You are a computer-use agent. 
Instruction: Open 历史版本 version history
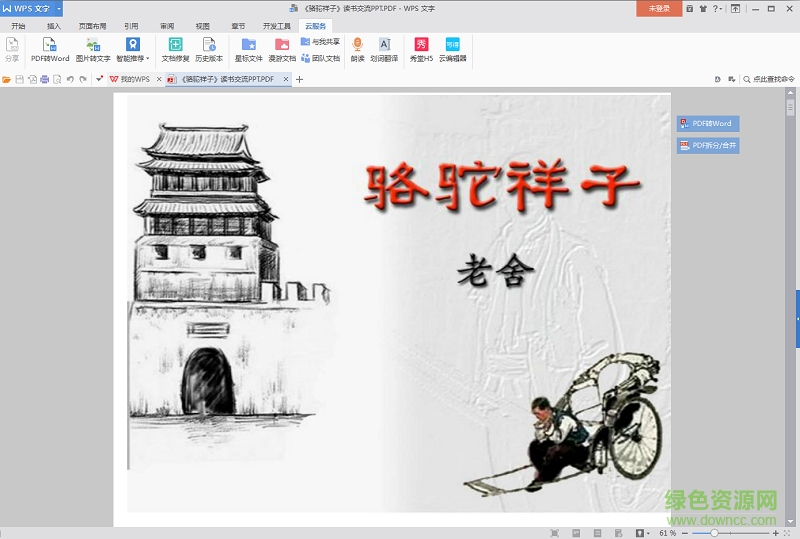[209, 50]
